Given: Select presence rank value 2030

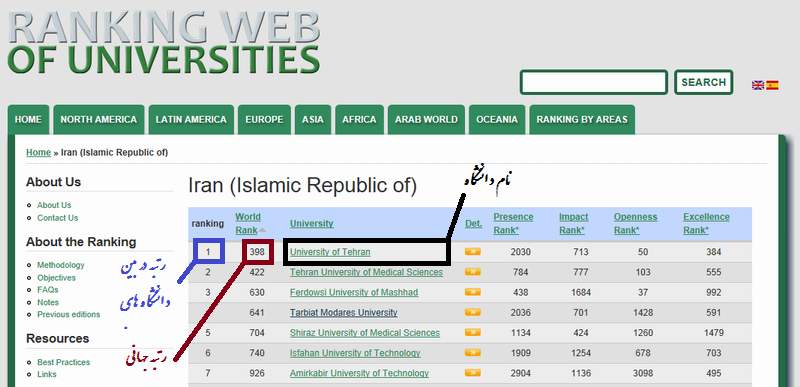Looking at the screenshot, I should coord(520,252).
